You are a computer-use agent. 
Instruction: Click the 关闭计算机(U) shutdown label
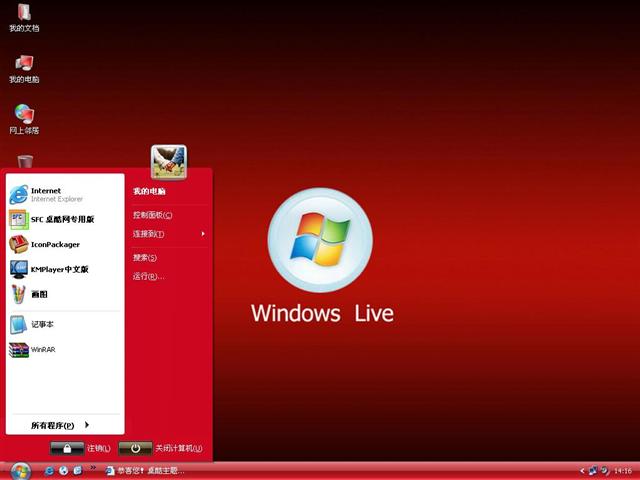coord(179,449)
